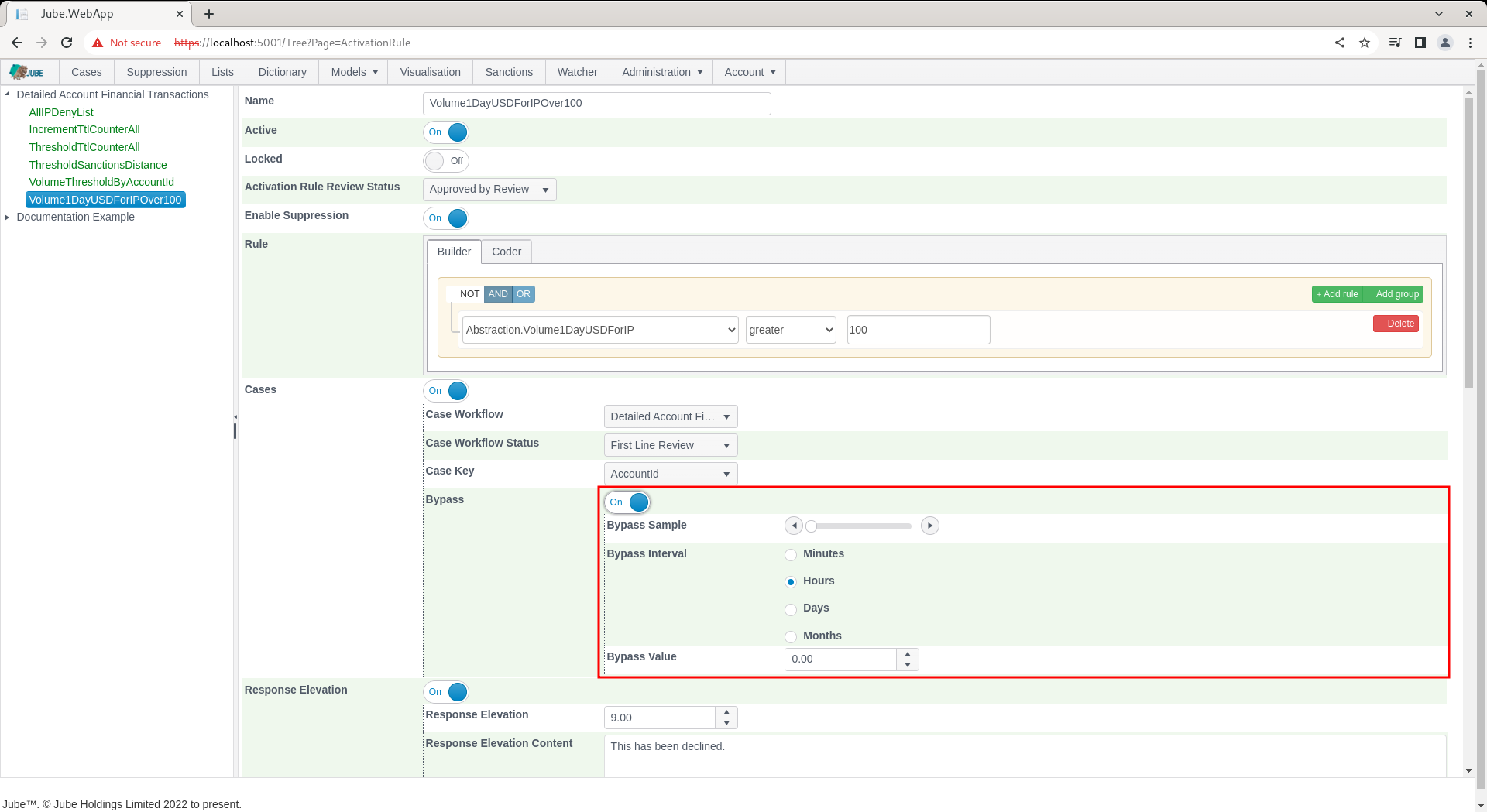Open the Models menu
Image resolution: width=1487 pixels, height=812 pixels.
coord(355,72)
